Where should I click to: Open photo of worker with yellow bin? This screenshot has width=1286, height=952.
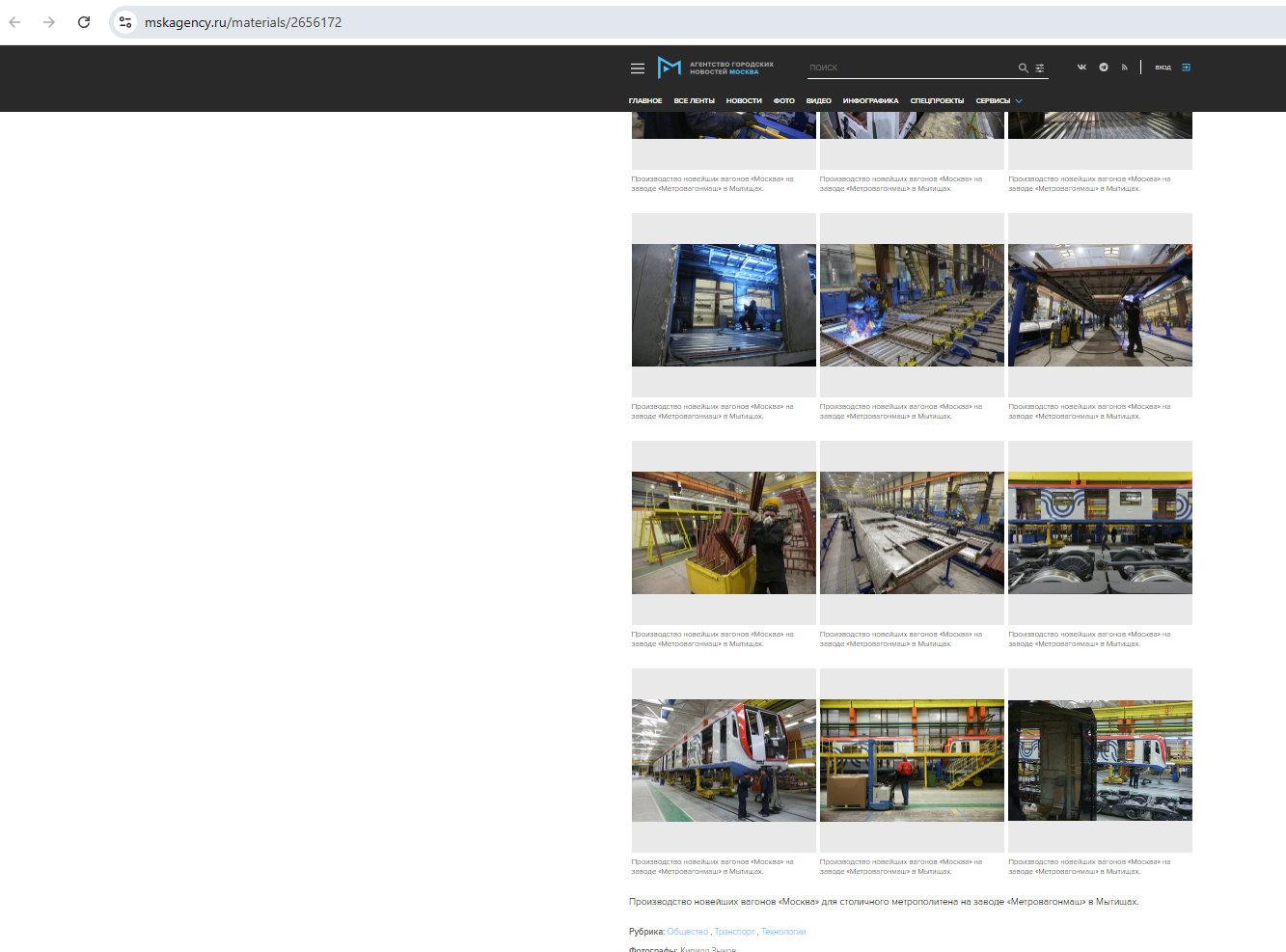pos(724,532)
